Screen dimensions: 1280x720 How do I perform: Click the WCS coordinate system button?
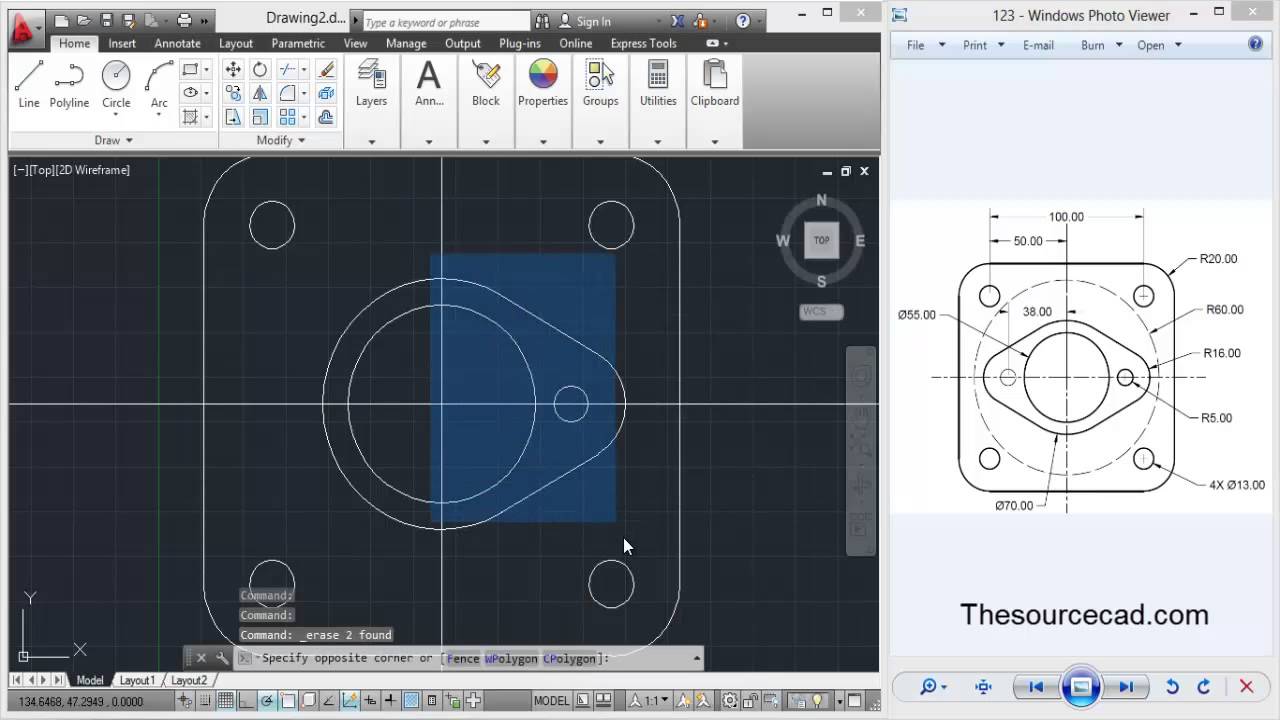pyautogui.click(x=821, y=311)
